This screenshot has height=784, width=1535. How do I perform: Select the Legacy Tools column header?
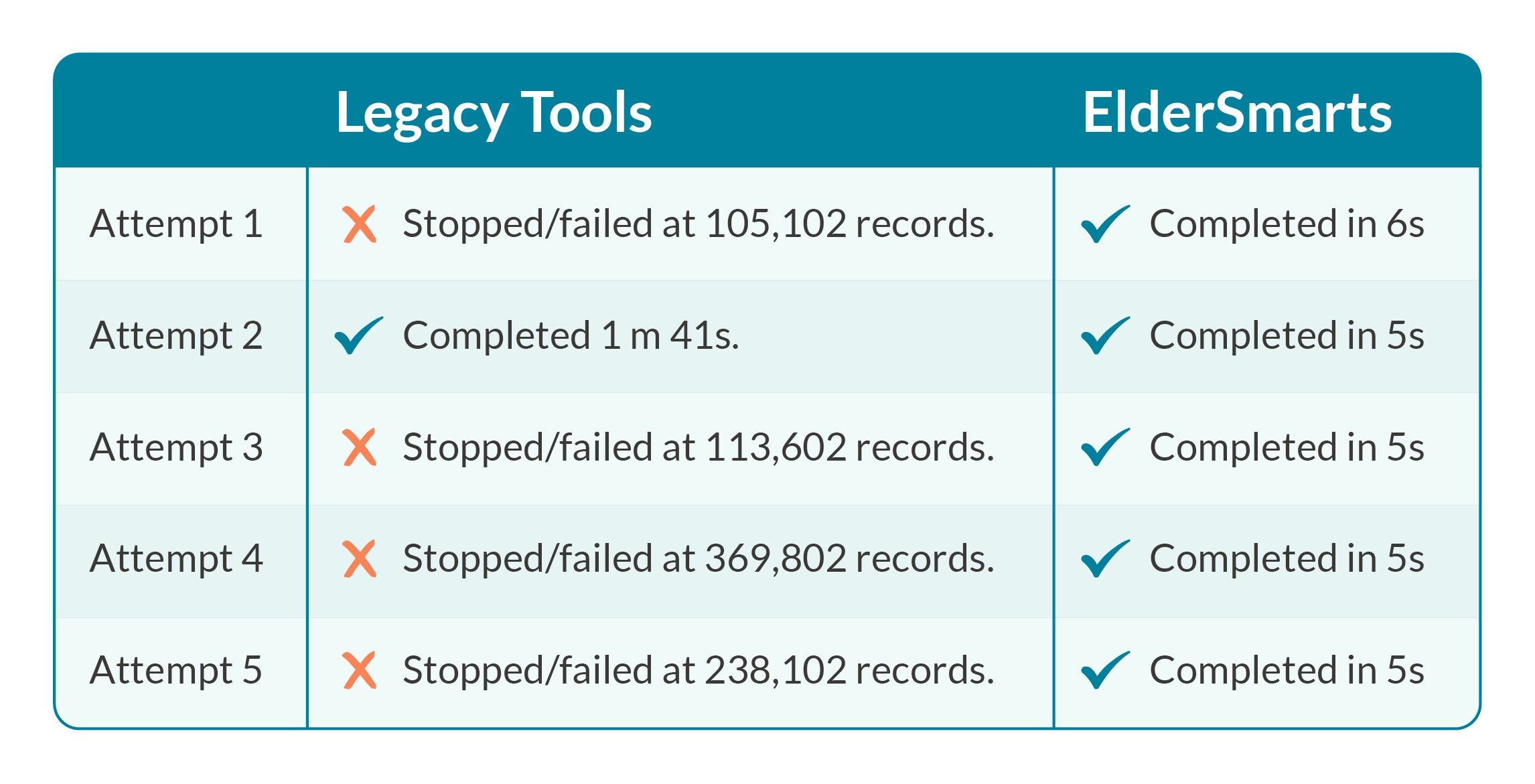click(x=494, y=114)
